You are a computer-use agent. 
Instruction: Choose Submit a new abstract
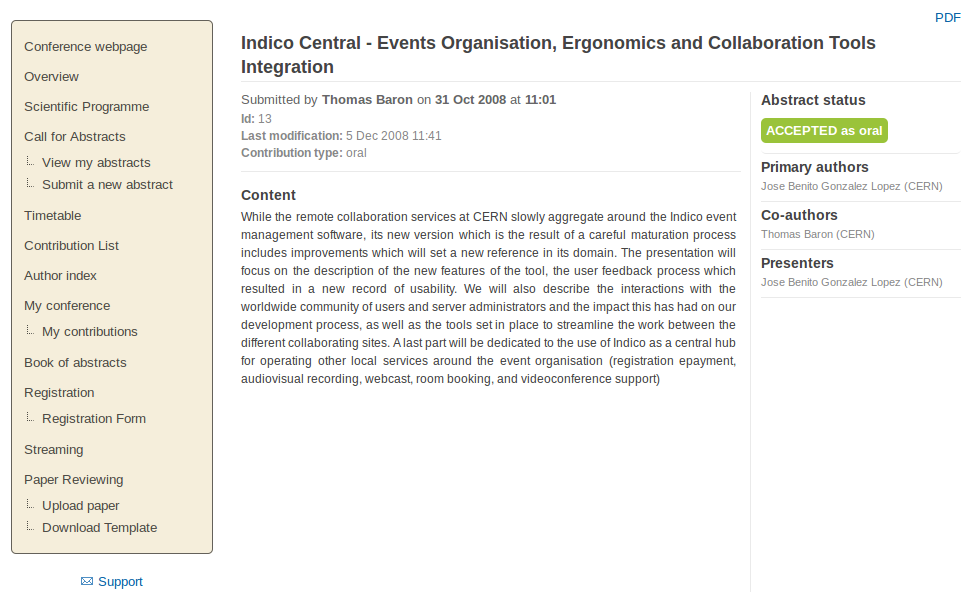(107, 185)
